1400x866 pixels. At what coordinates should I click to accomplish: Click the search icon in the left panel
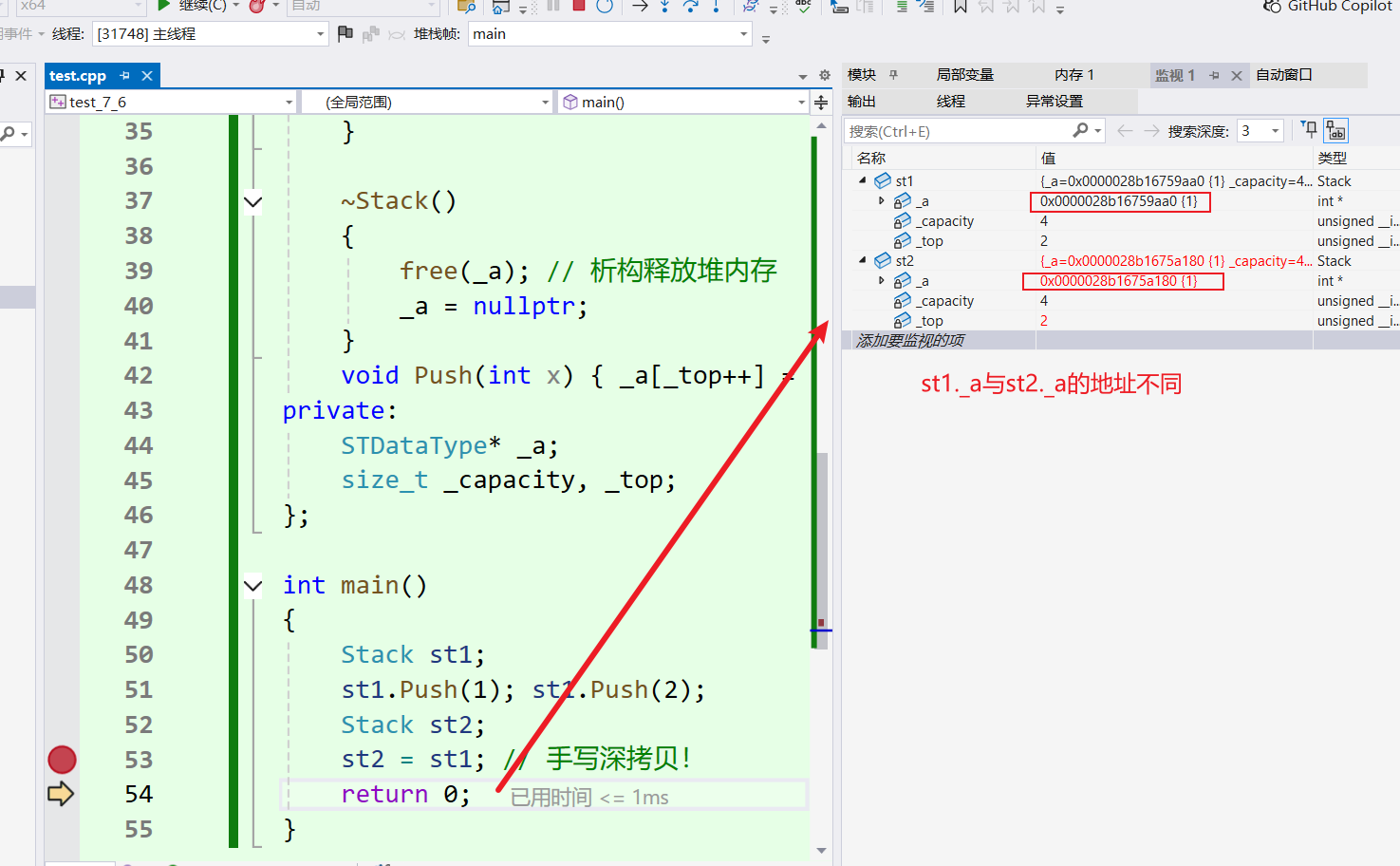(x=9, y=134)
